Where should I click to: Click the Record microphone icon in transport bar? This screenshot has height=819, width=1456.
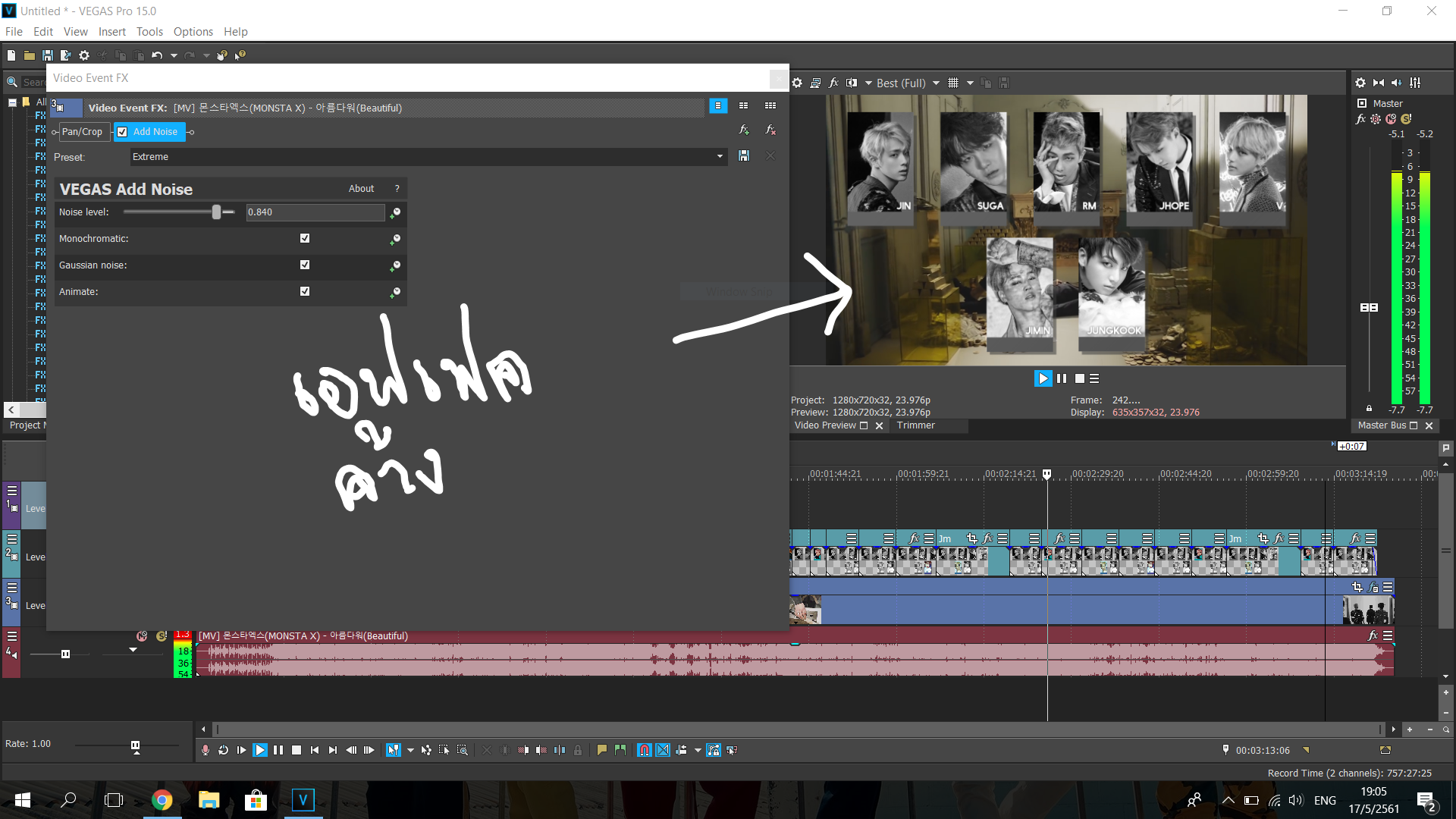tap(206, 750)
